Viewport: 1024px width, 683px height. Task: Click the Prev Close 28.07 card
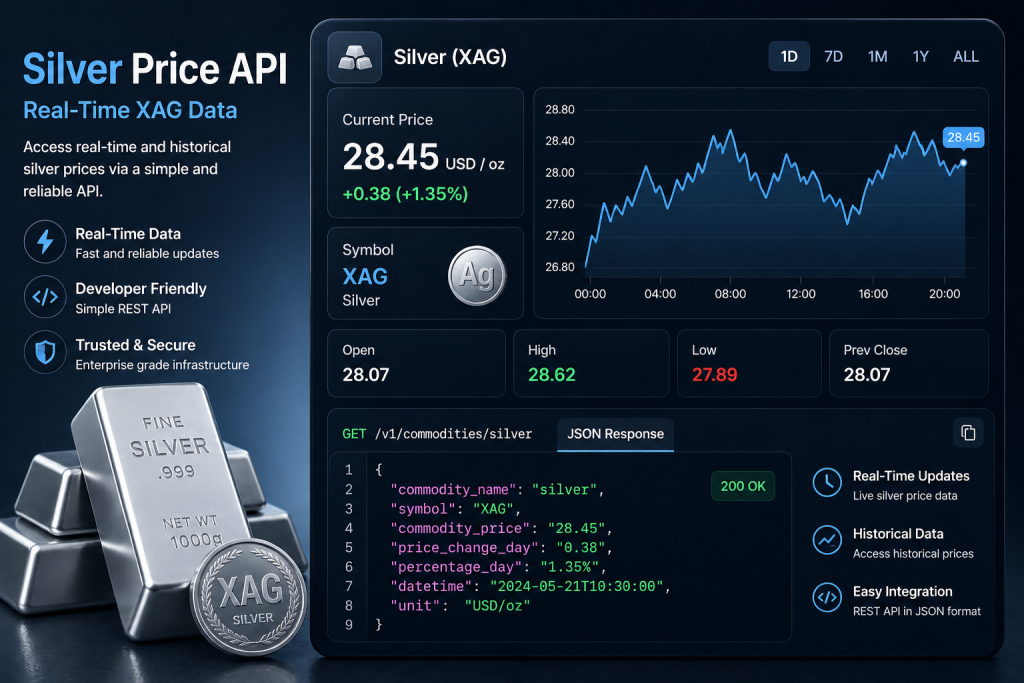908,363
